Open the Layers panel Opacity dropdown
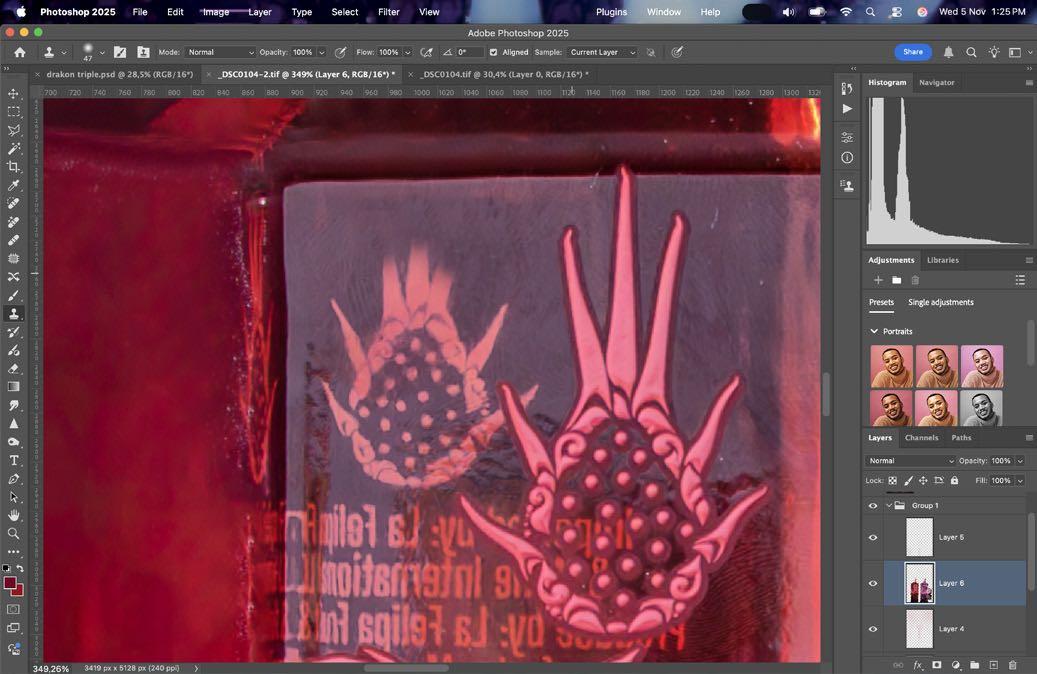This screenshot has height=674, width=1037. [1020, 461]
